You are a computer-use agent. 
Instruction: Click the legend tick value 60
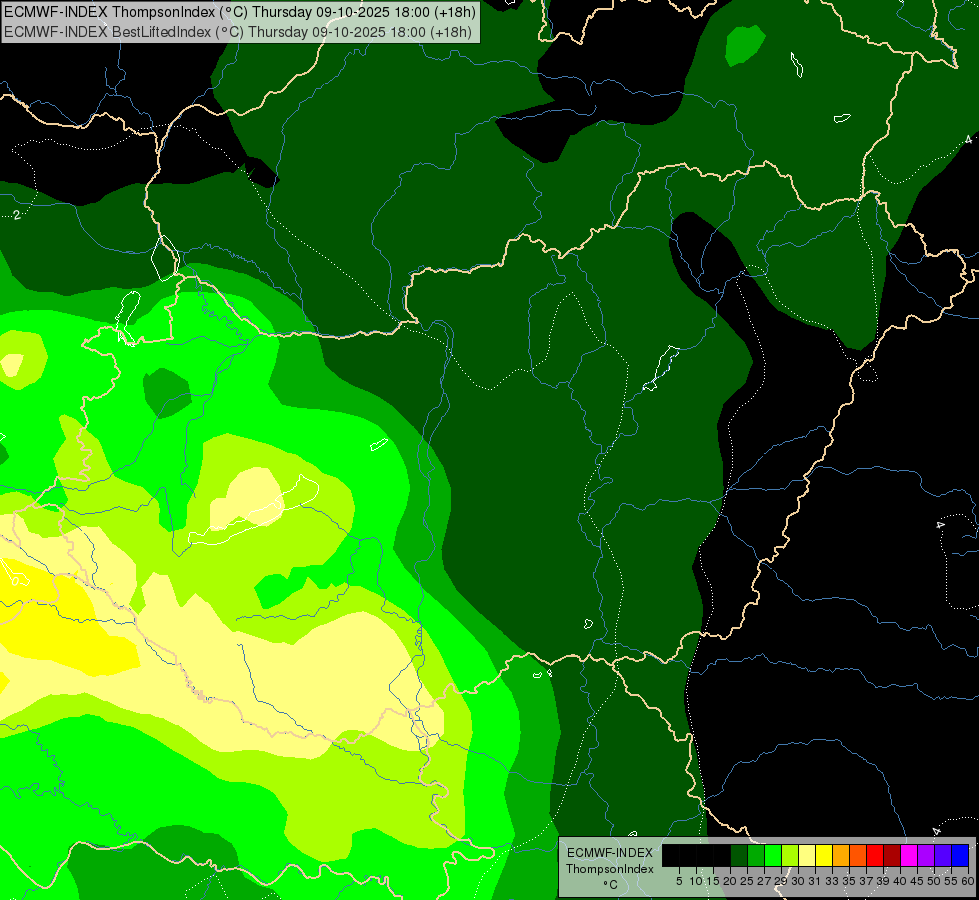point(968,881)
